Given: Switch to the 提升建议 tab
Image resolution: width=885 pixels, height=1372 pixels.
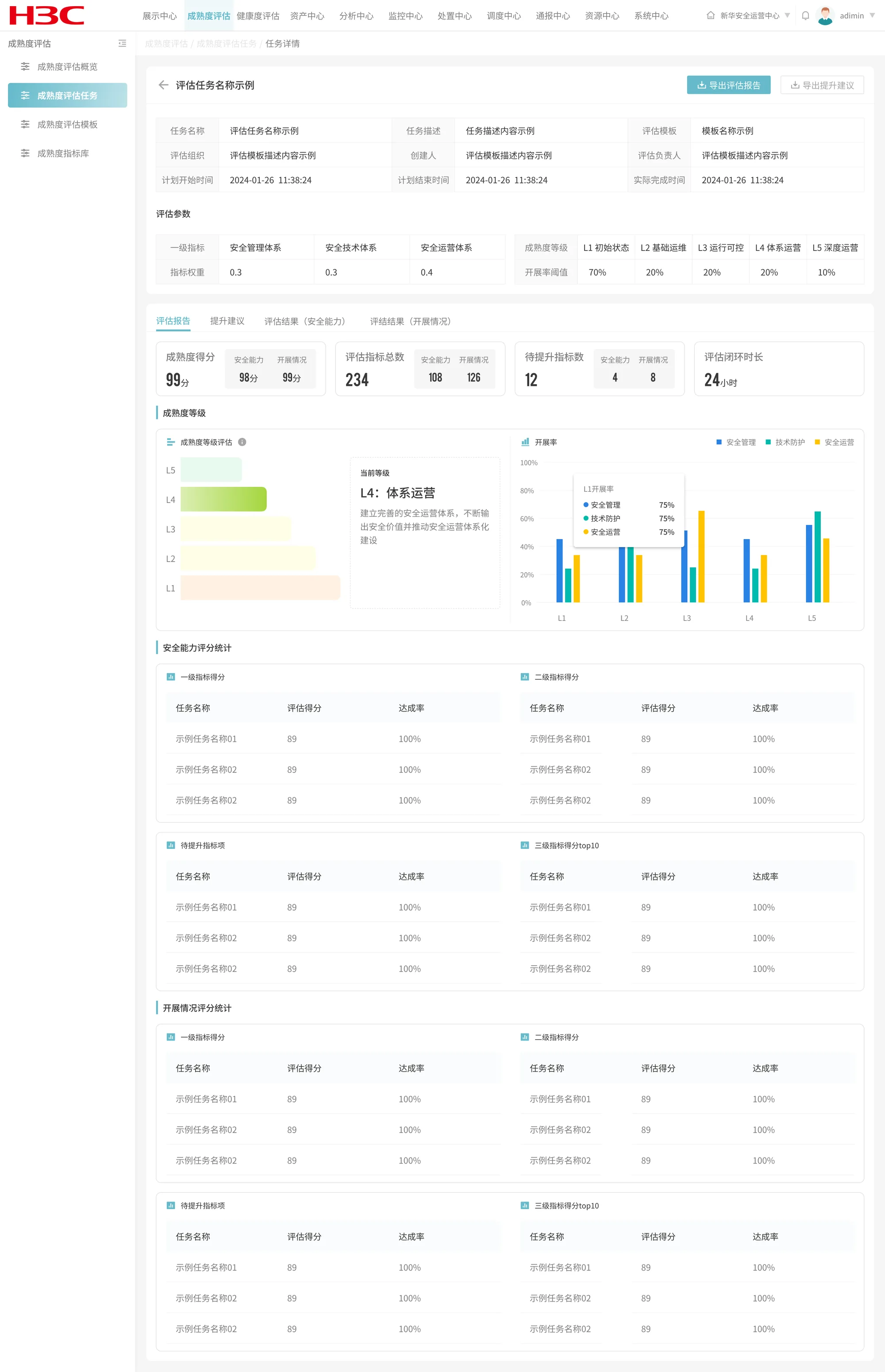Looking at the screenshot, I should 227,321.
